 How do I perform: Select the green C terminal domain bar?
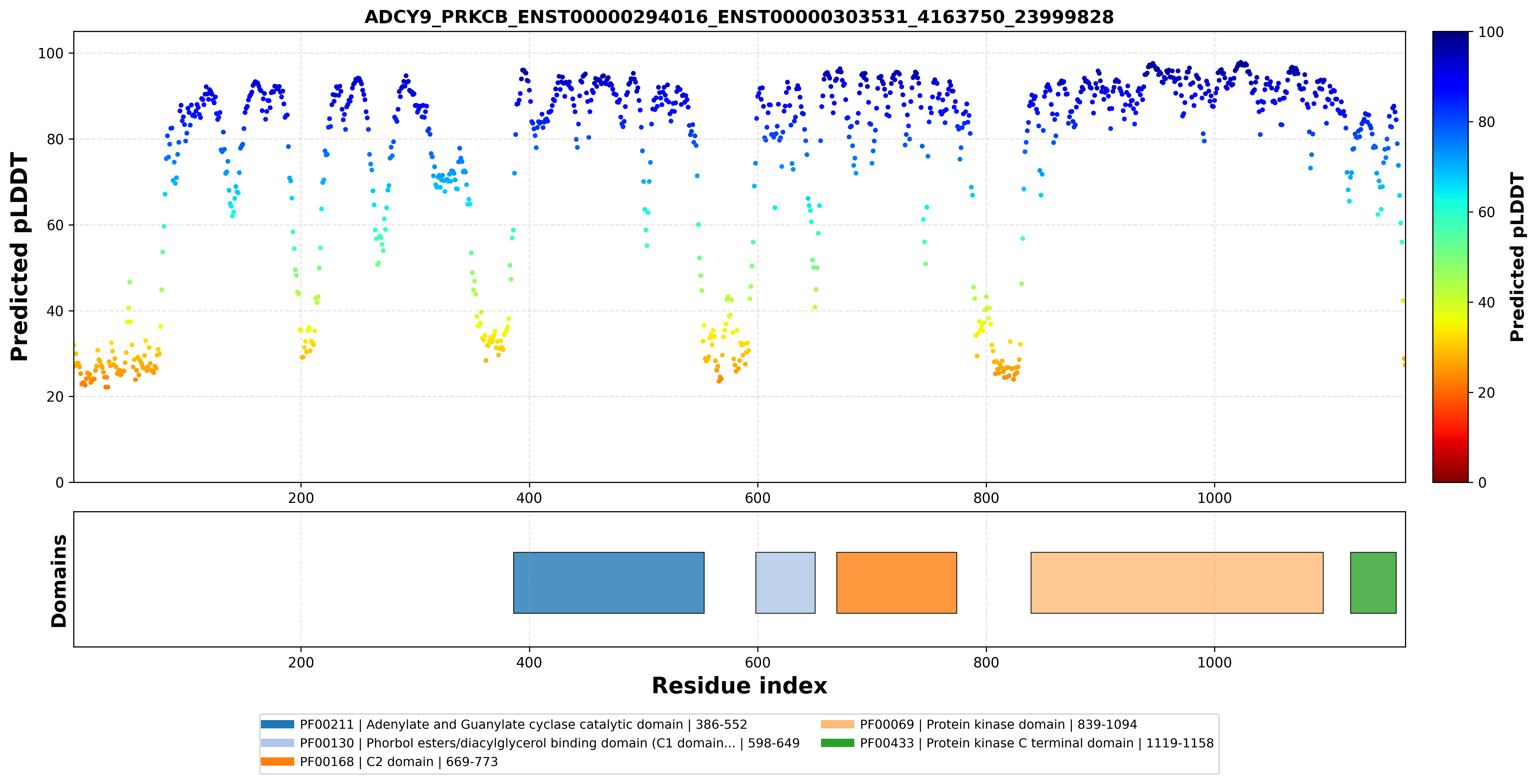click(1373, 583)
